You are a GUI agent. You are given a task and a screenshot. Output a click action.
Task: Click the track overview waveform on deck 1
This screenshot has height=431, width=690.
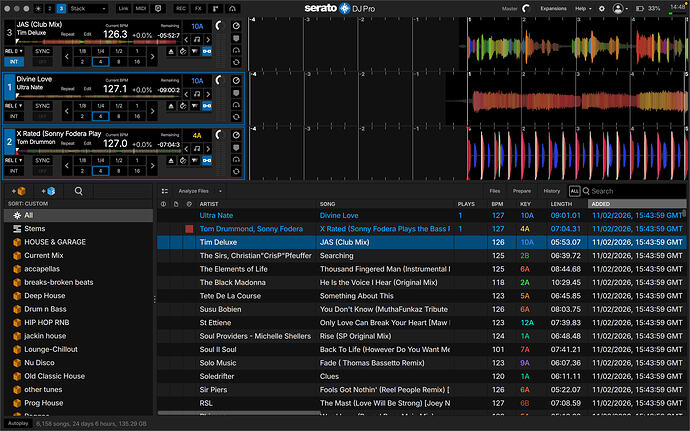click(x=98, y=96)
